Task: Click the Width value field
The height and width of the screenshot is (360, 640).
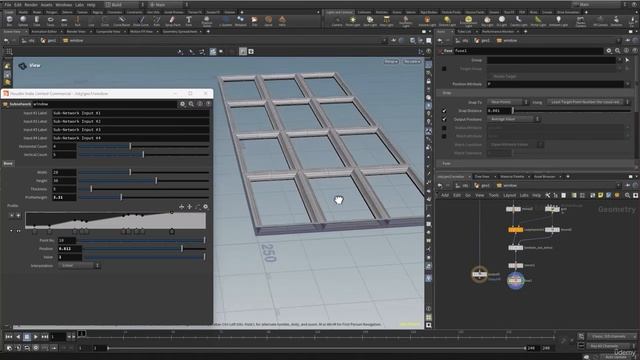Action: tap(64, 172)
